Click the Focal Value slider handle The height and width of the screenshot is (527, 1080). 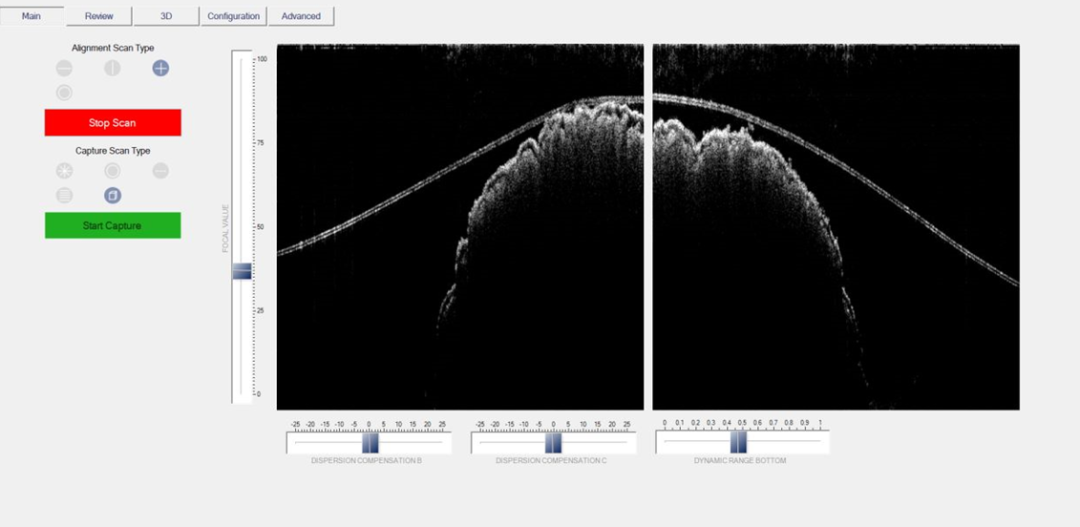coord(242,271)
